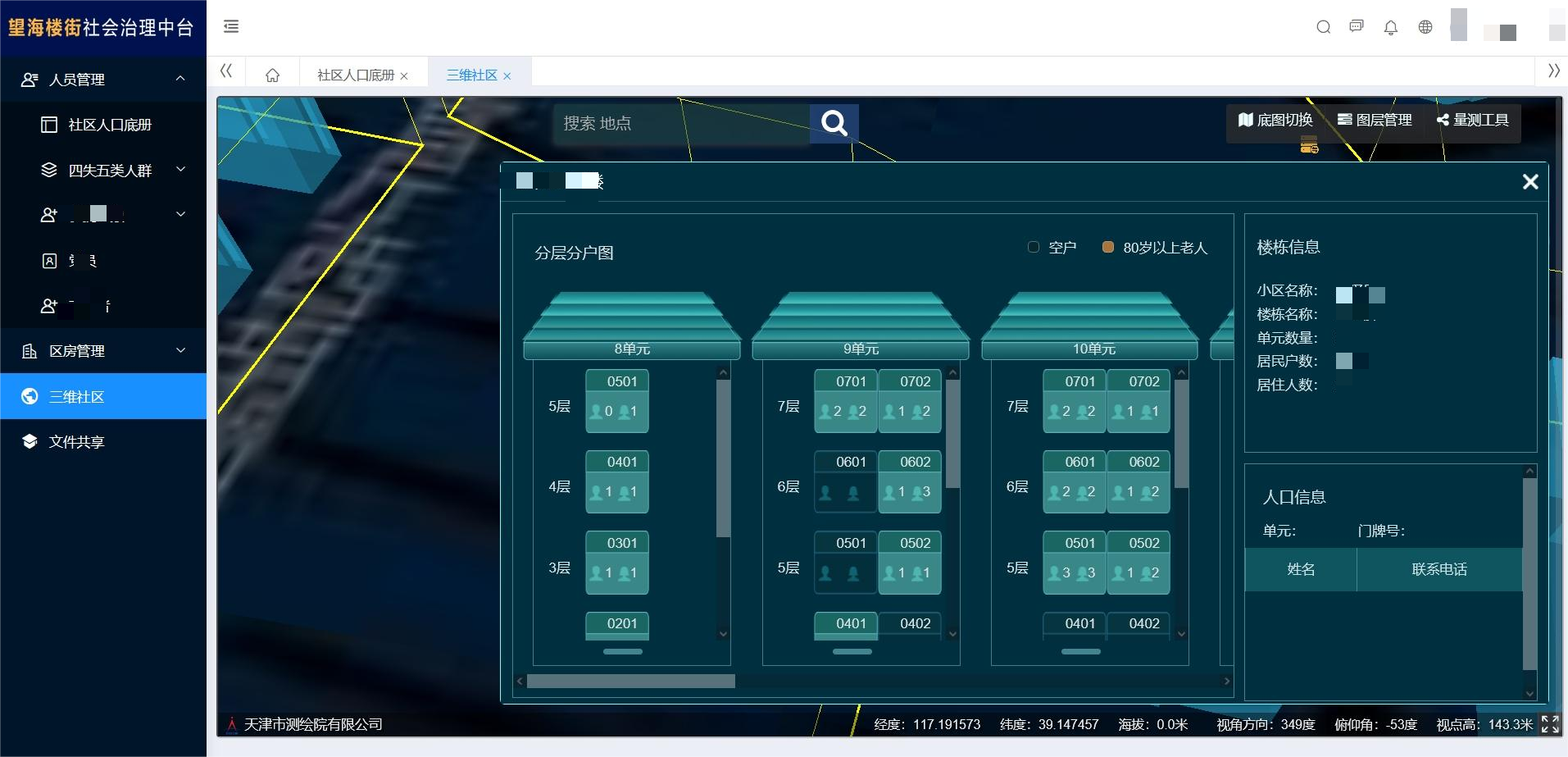Click the globe language icon in header

1425,27
